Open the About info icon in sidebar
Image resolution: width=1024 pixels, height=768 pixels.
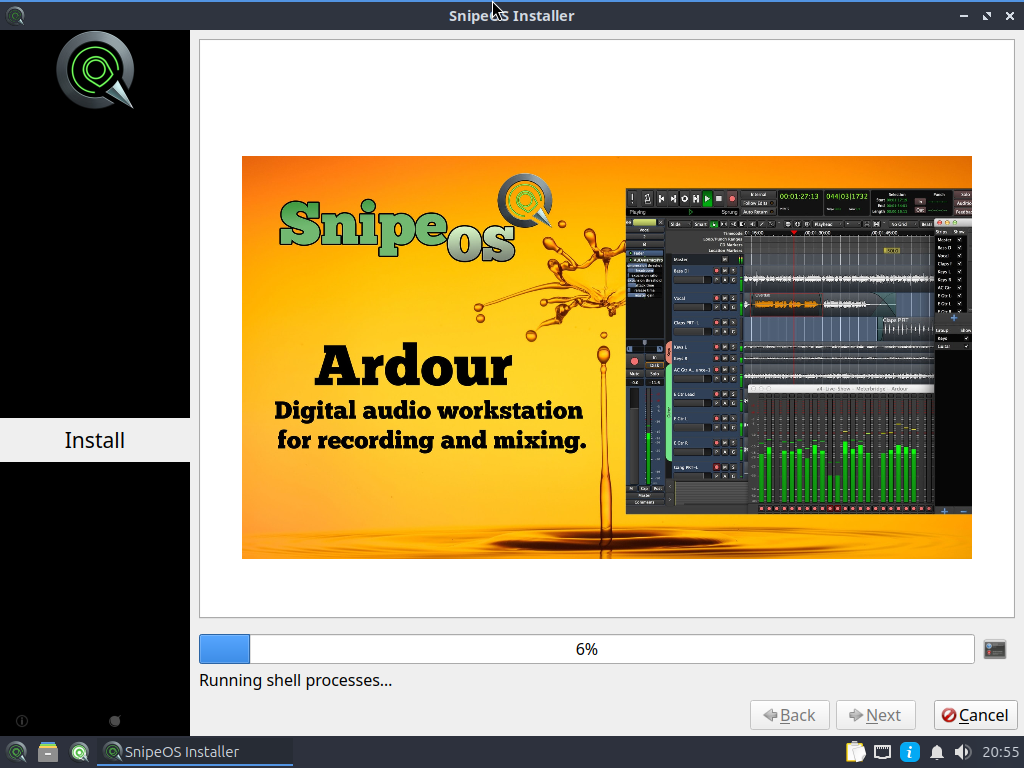click(22, 721)
